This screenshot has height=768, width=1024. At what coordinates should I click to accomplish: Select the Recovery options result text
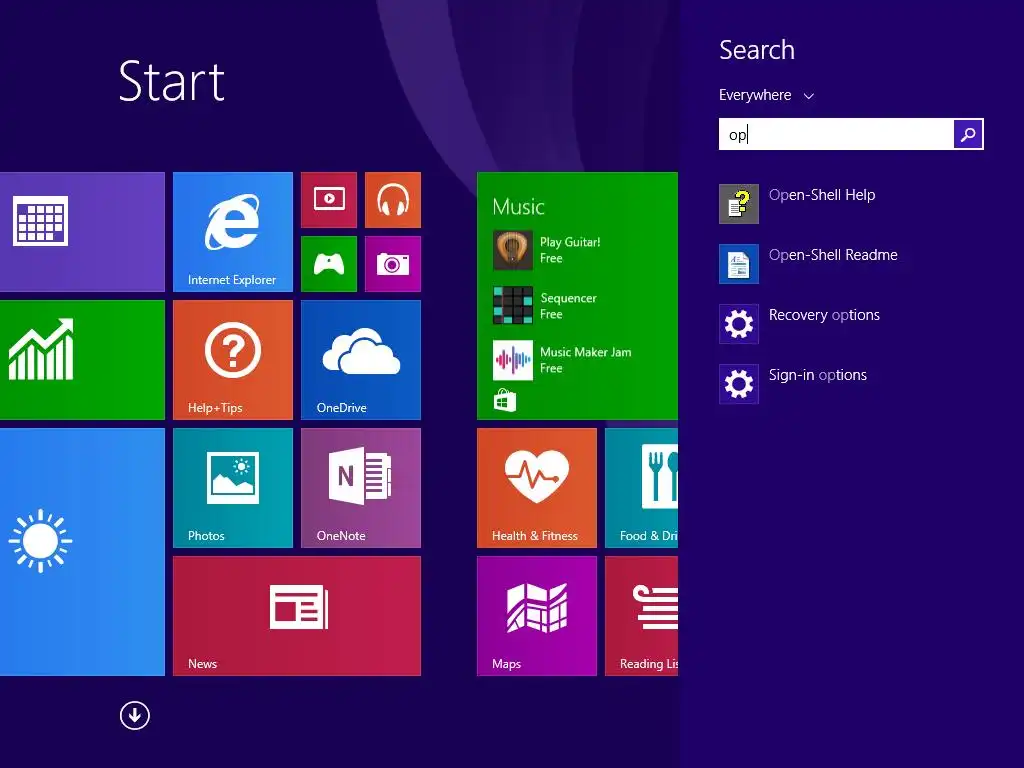coord(824,315)
